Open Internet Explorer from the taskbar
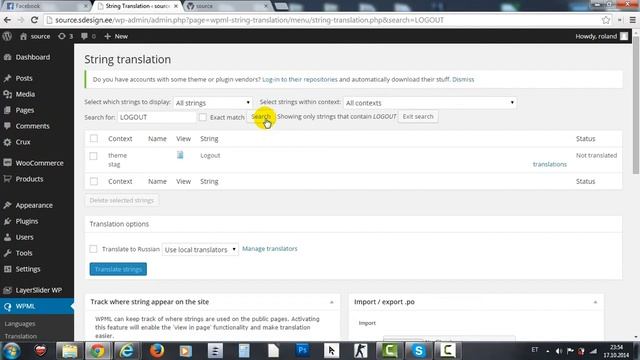Image resolution: width=640 pixels, height=360 pixels. pos(127,351)
